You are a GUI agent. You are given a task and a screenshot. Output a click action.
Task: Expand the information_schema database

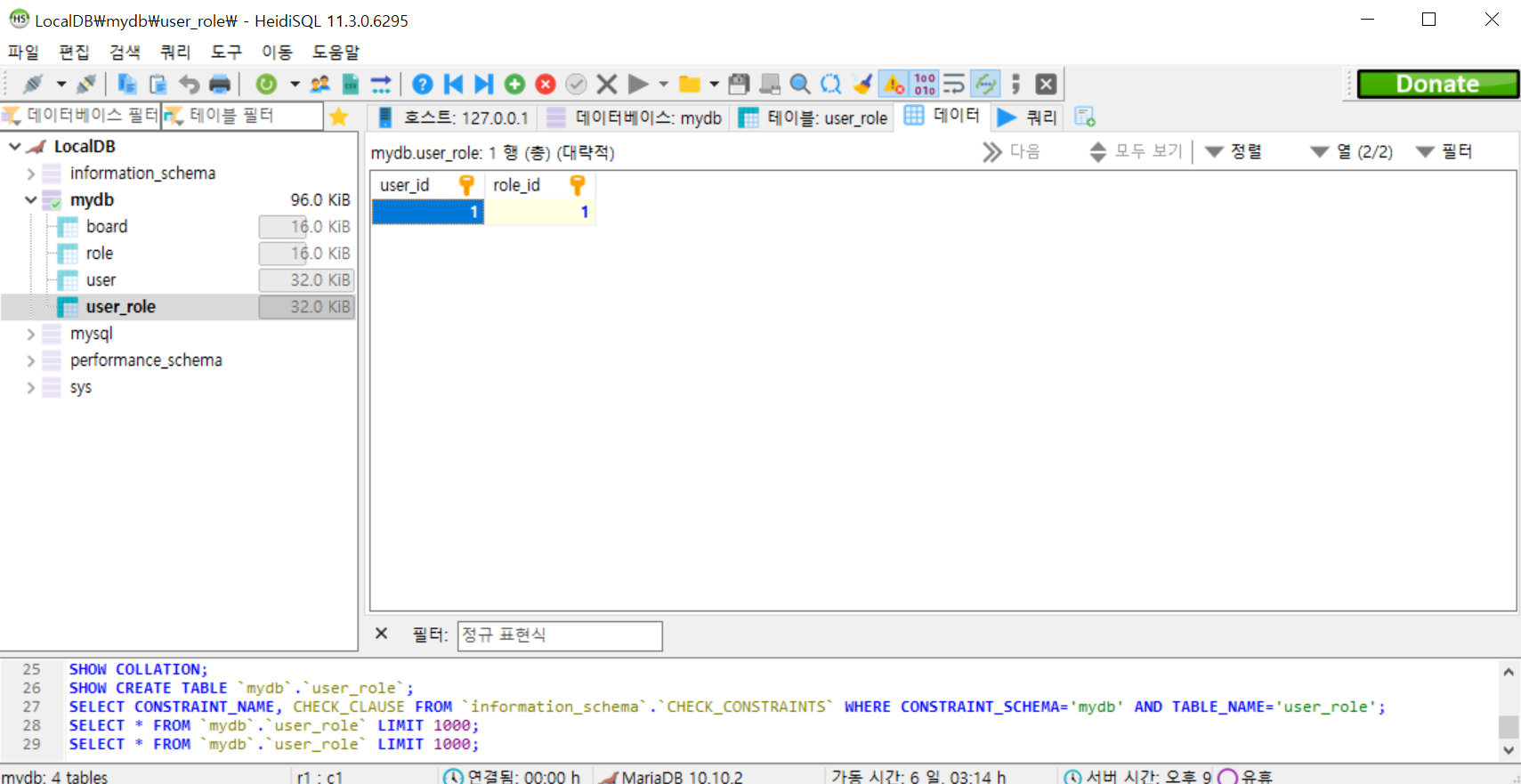30,174
